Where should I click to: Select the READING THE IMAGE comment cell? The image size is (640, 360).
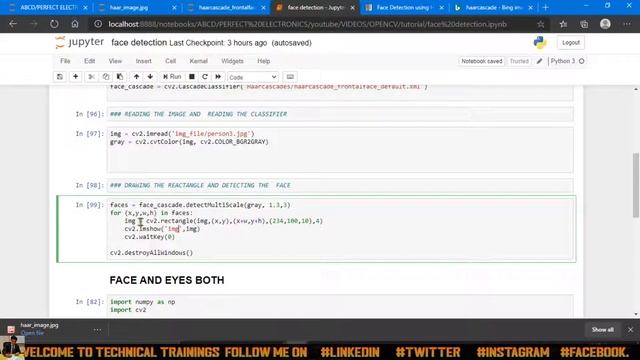[340, 114]
